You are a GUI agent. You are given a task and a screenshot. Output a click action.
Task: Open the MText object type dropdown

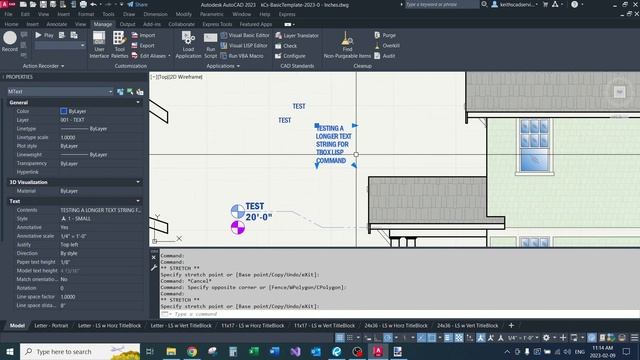60,91
